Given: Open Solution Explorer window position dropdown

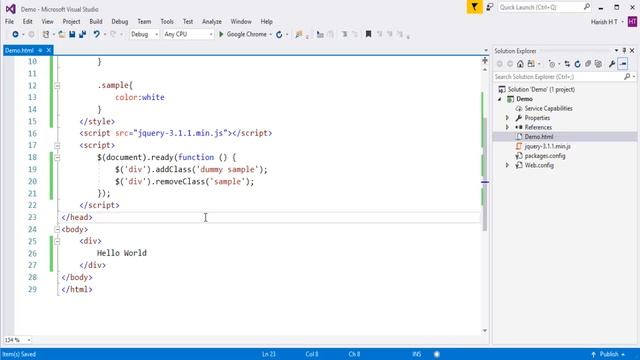Looking at the screenshot, I should point(616,51).
